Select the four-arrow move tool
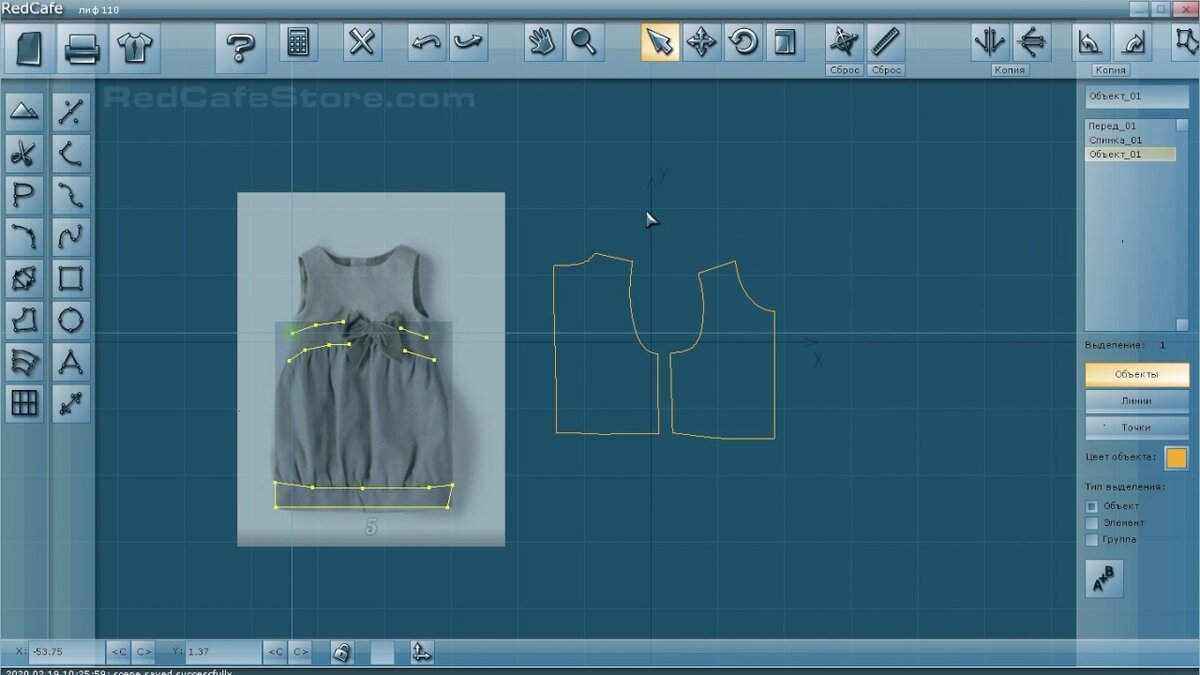Image resolution: width=1200 pixels, height=675 pixels. tap(701, 42)
